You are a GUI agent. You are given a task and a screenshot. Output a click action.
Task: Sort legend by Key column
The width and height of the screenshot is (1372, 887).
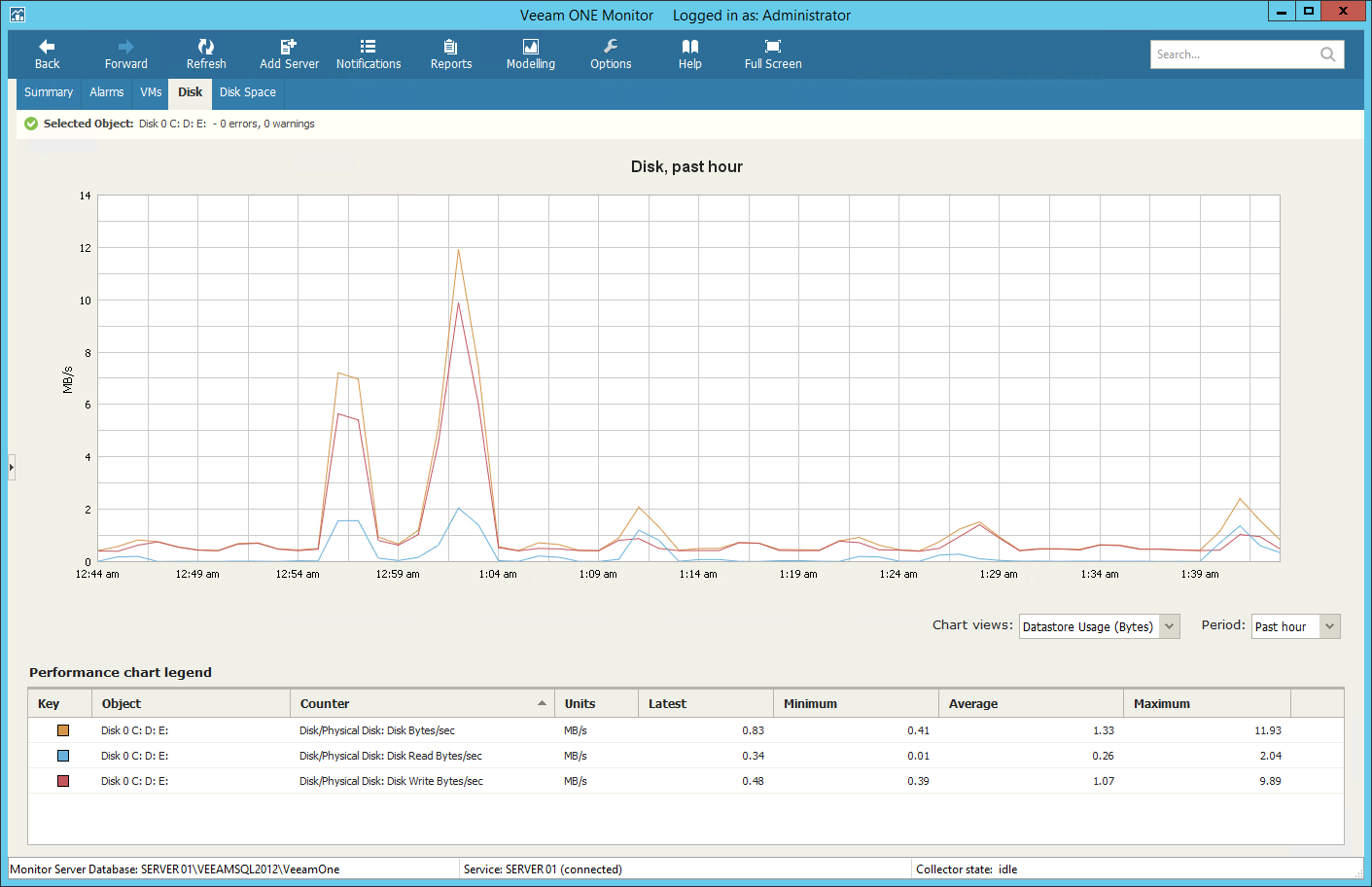pos(60,703)
